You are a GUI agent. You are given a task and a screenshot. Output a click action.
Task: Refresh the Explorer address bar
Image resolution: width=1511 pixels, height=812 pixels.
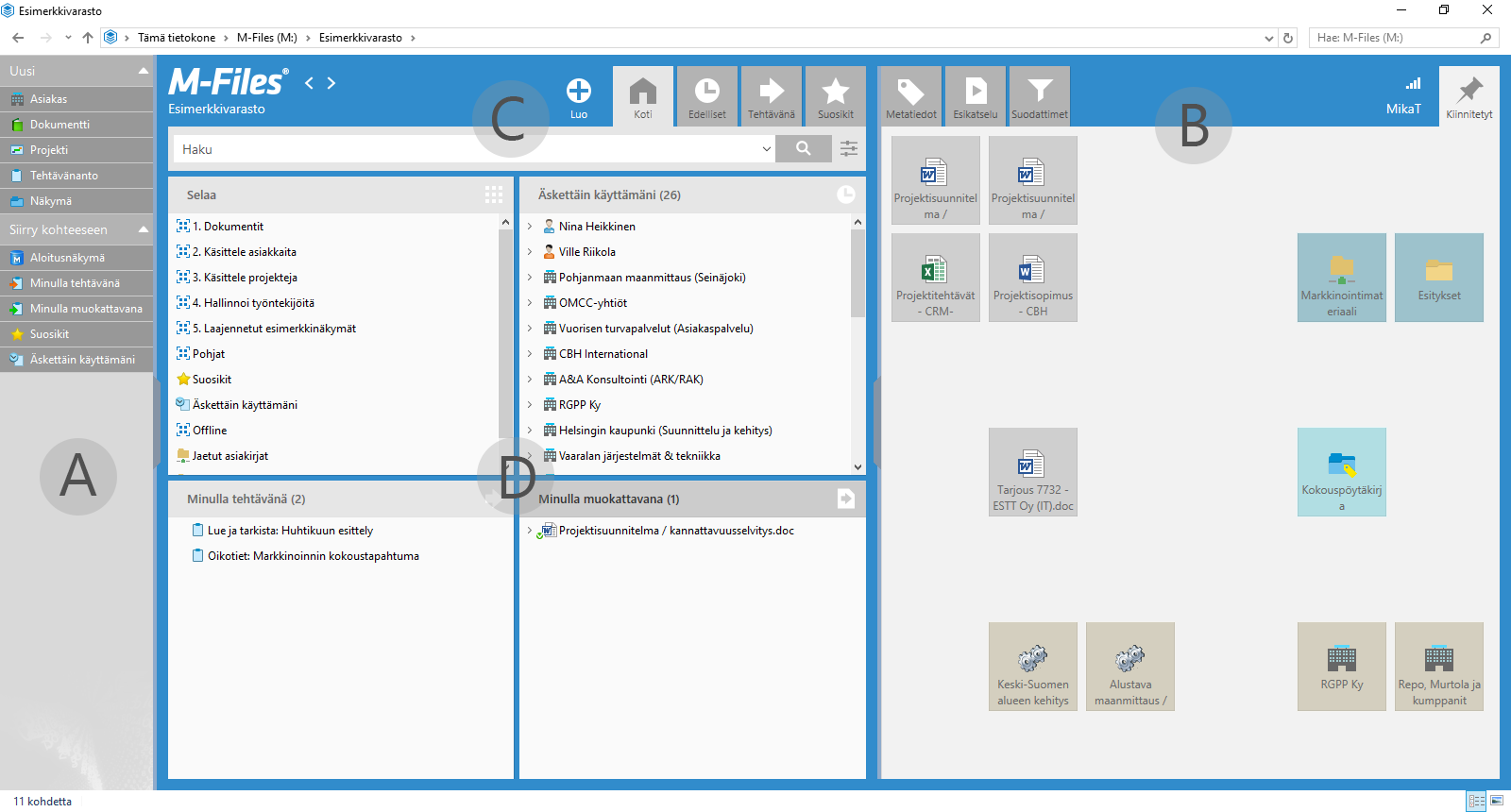point(1288,38)
